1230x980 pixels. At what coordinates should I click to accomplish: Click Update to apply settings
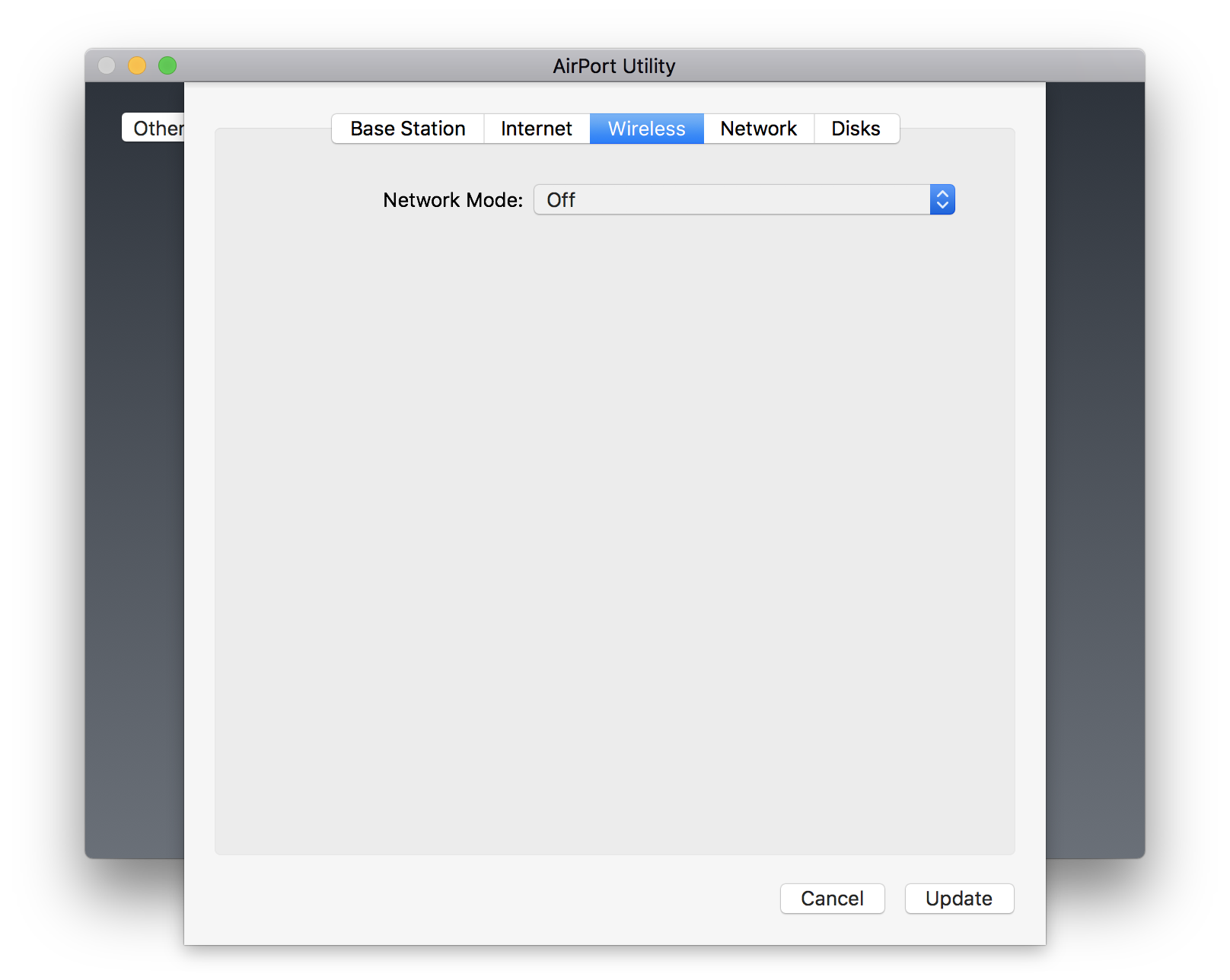point(959,899)
